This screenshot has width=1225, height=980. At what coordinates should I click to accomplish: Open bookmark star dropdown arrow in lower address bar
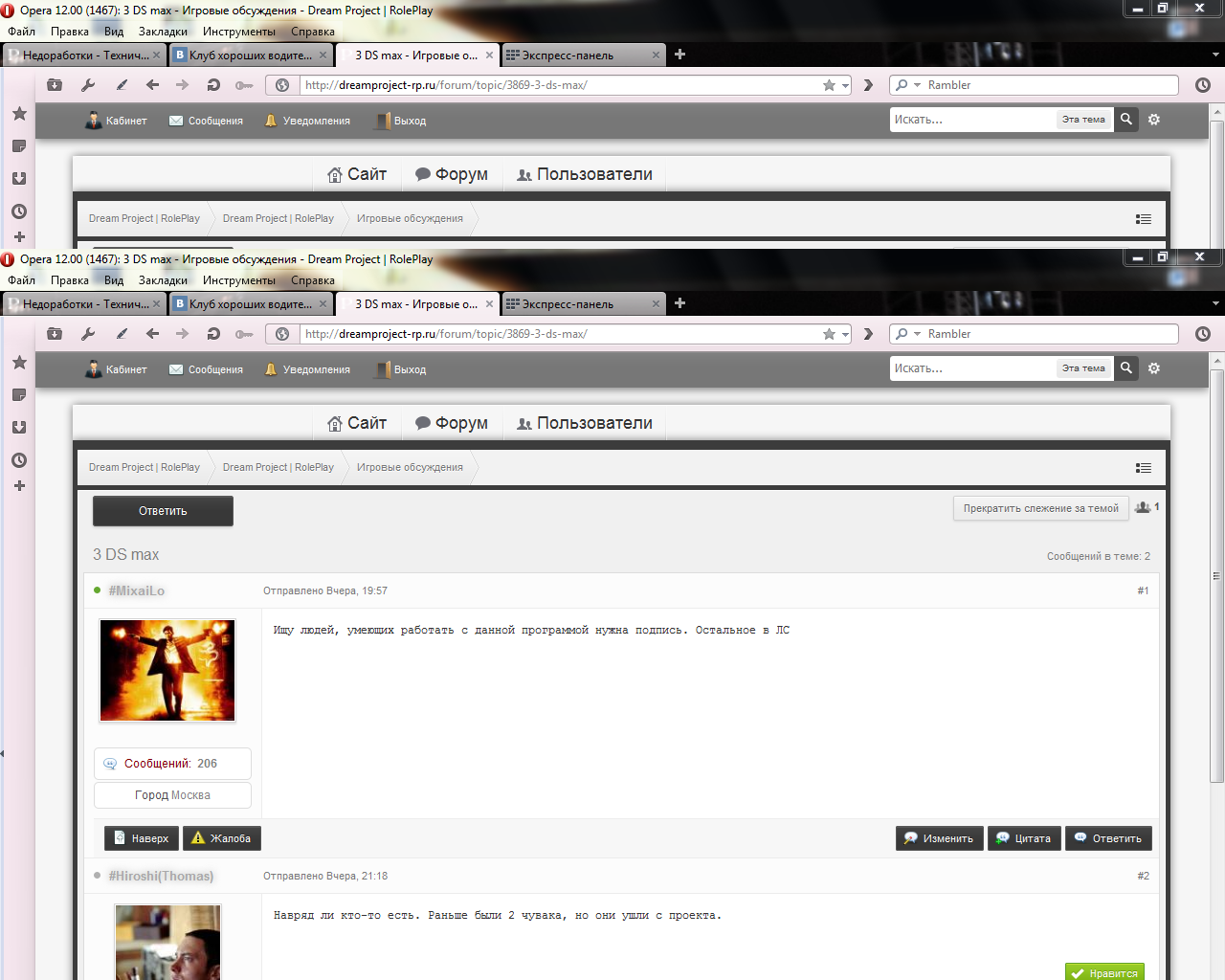[x=845, y=335]
